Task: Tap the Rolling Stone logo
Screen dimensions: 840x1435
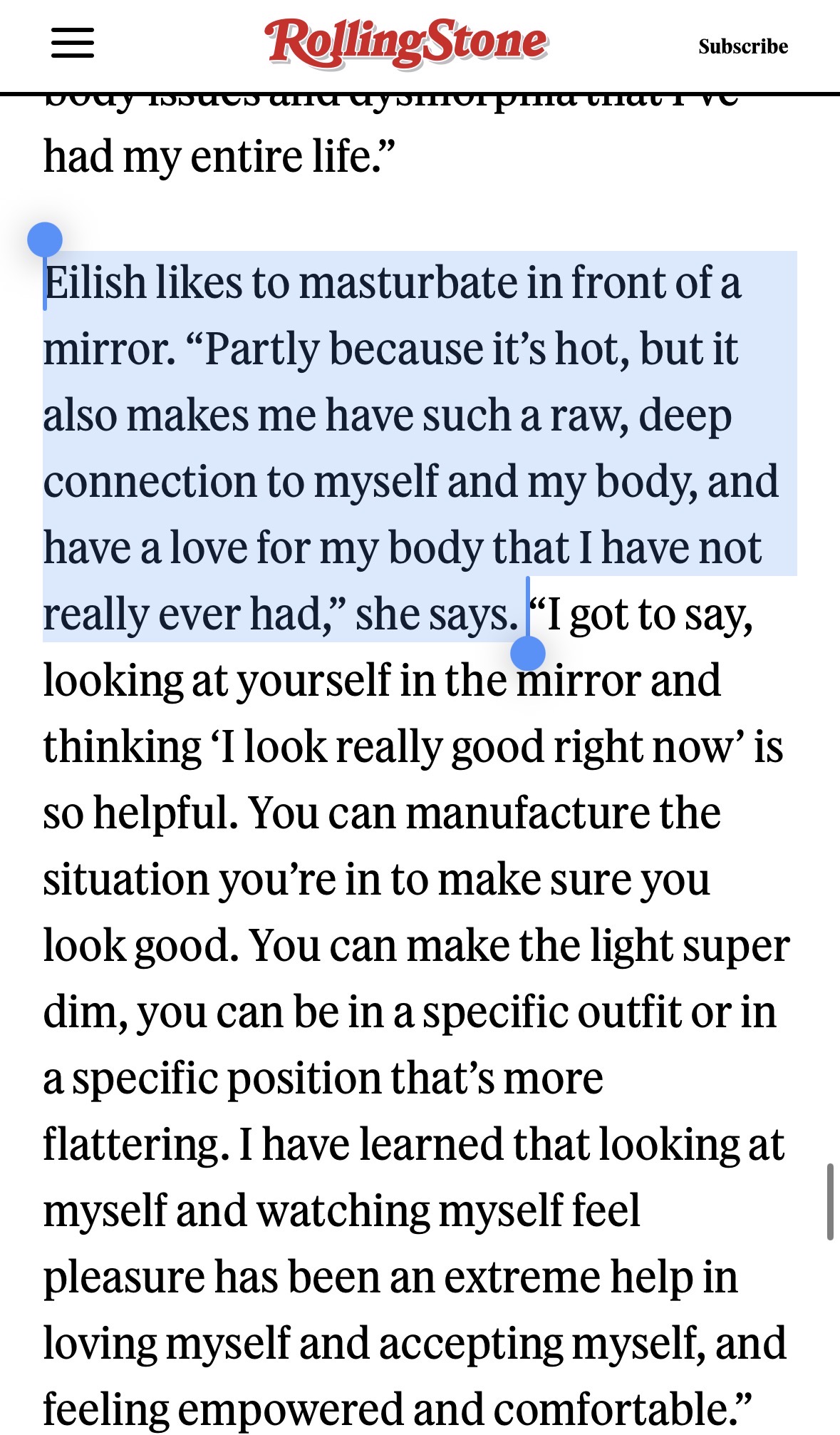Action: click(x=405, y=43)
